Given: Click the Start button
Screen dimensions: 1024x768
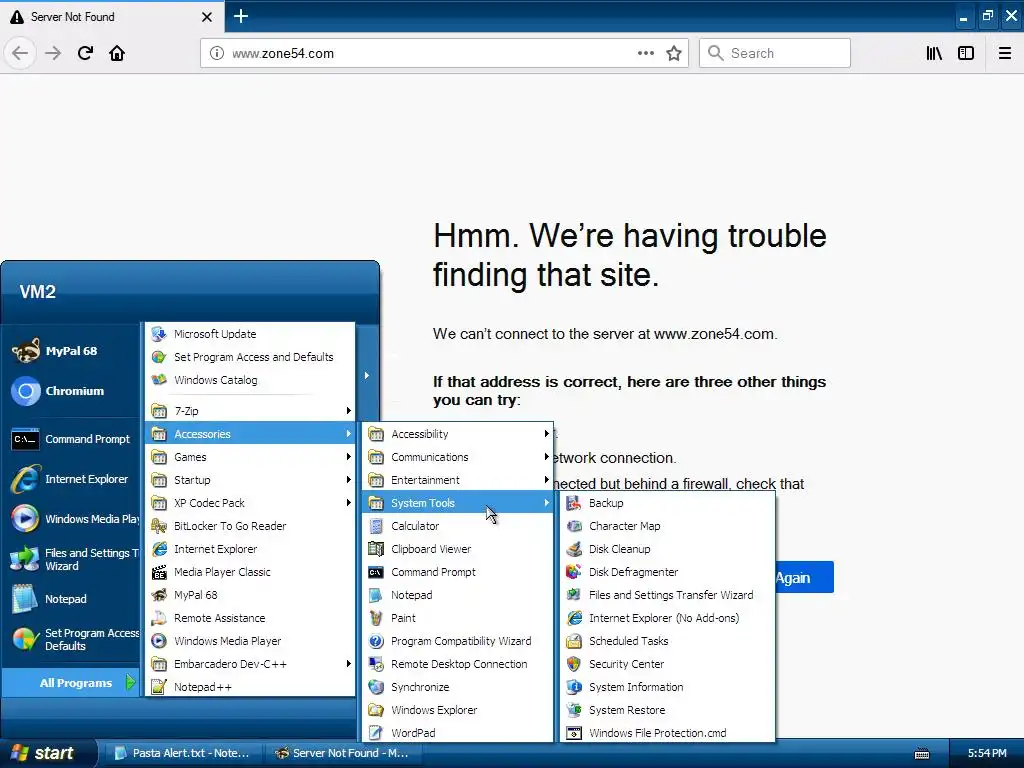Looking at the screenshot, I should coord(46,753).
